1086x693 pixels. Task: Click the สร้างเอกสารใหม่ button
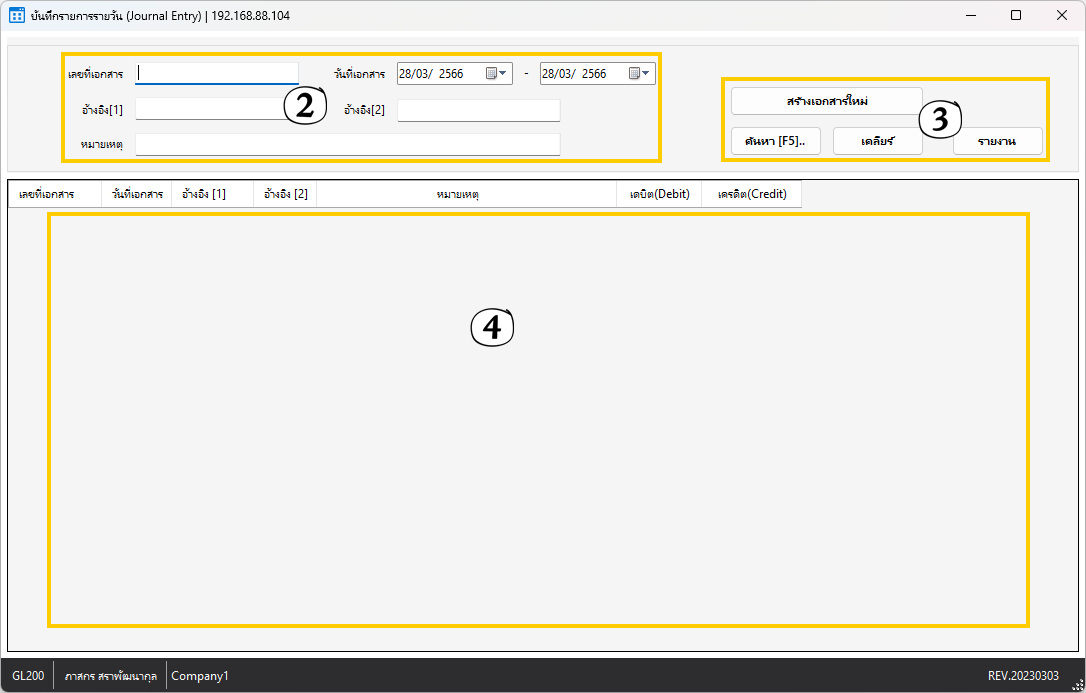click(826, 101)
